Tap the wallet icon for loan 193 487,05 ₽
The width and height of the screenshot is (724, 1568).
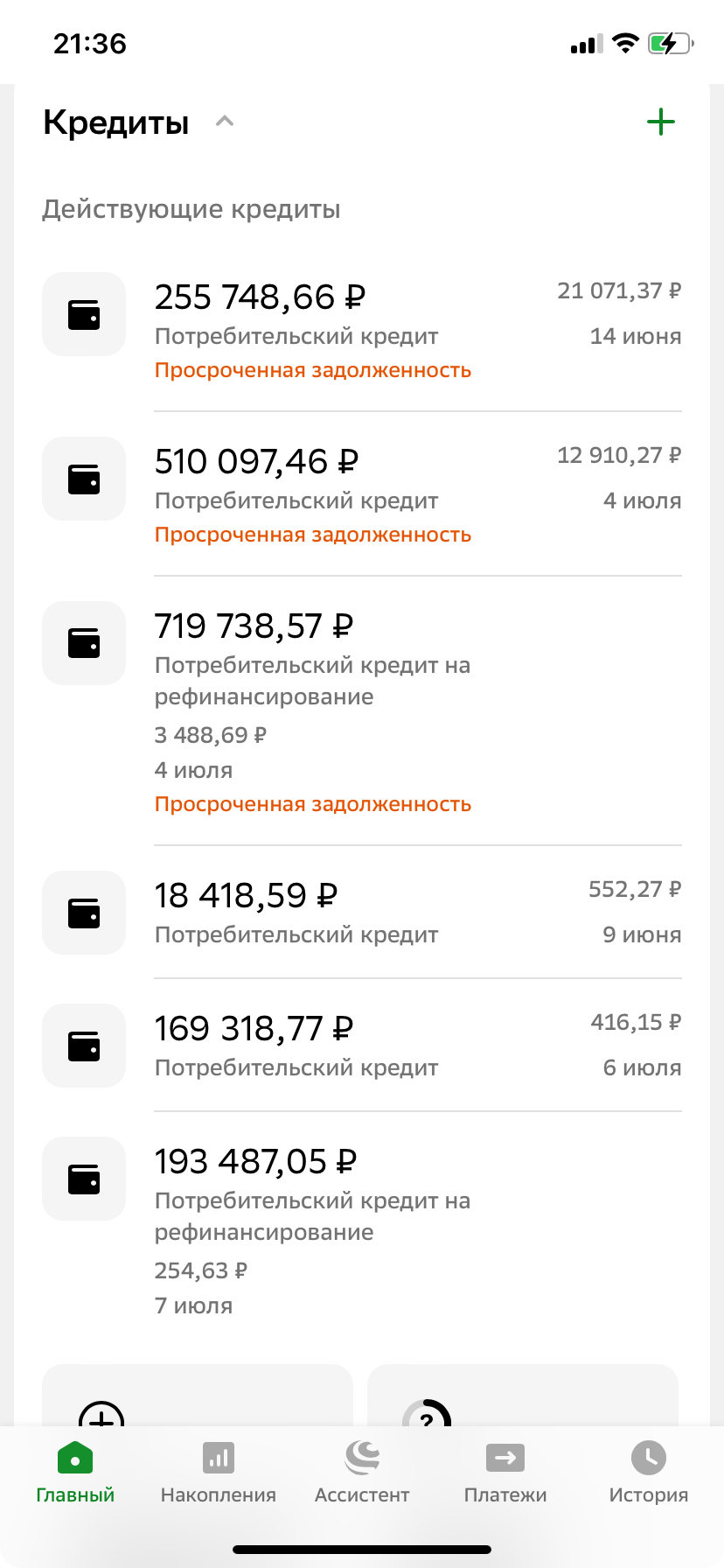pos(83,1179)
